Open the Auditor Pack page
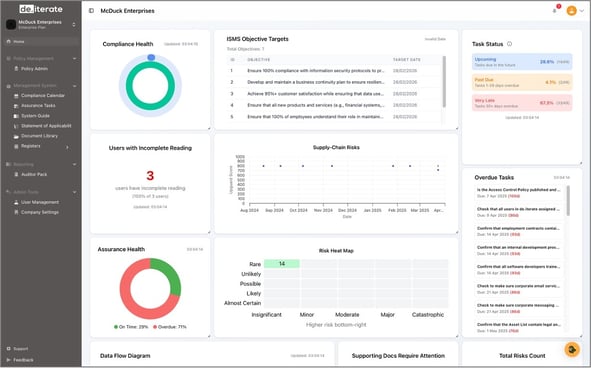 click(x=34, y=174)
